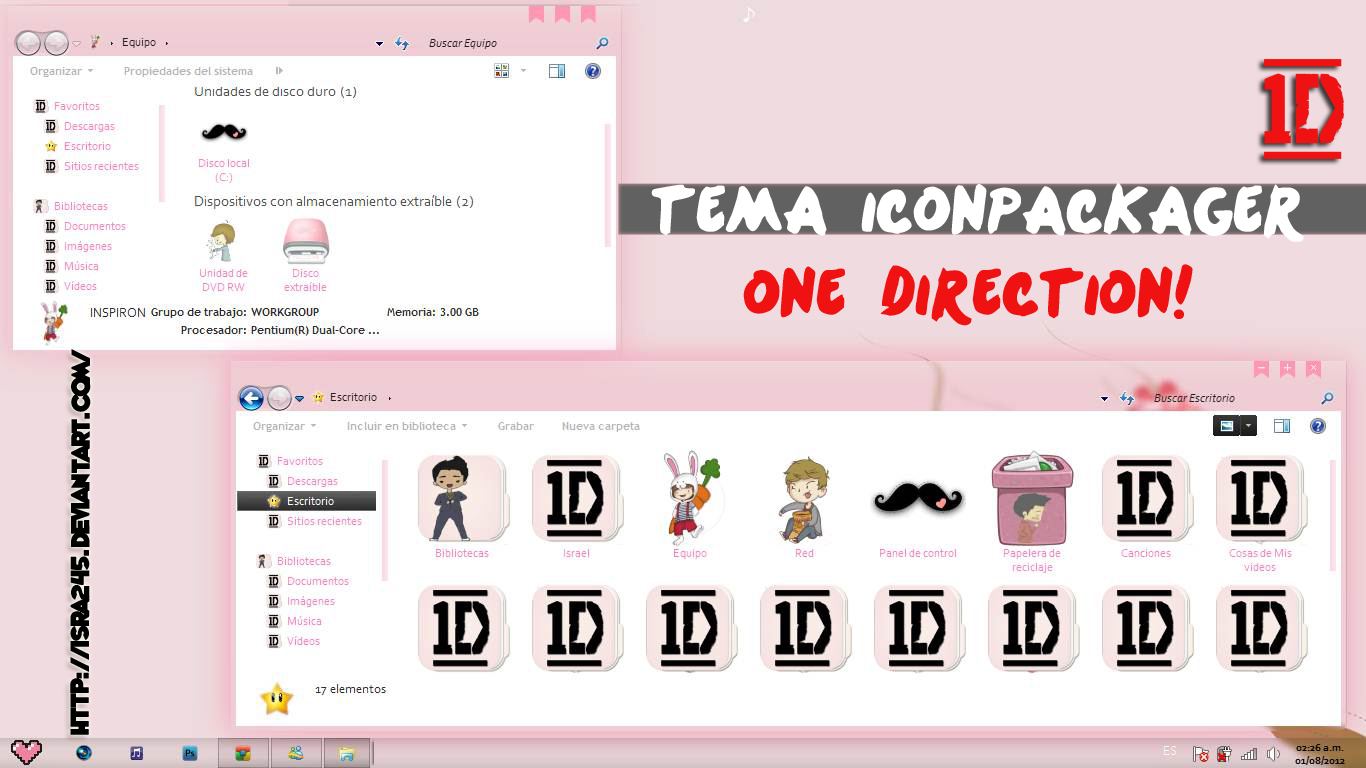1366x768 pixels.
Task: Open address history dropdown in Escritorio window
Action: 1104,399
